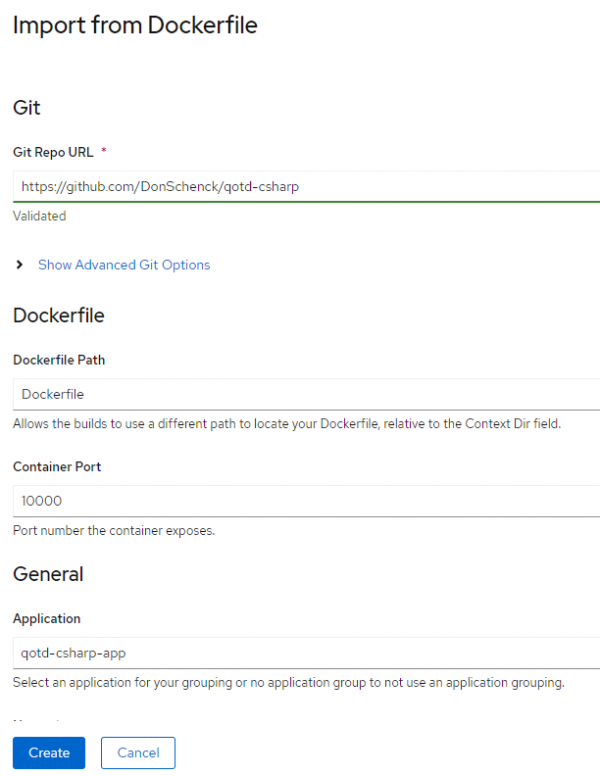This screenshot has height=776, width=600.
Task: Click the Dockerfile Path label
Action: click(59, 359)
